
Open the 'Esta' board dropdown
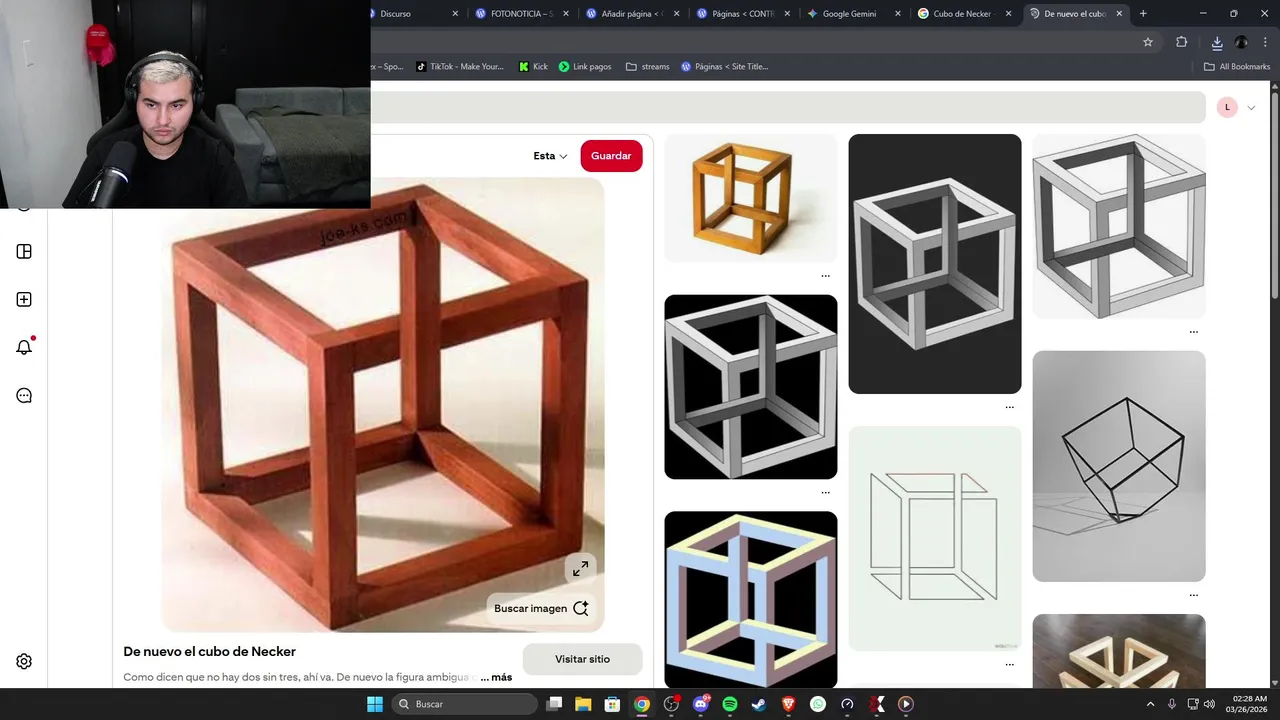[x=550, y=156]
